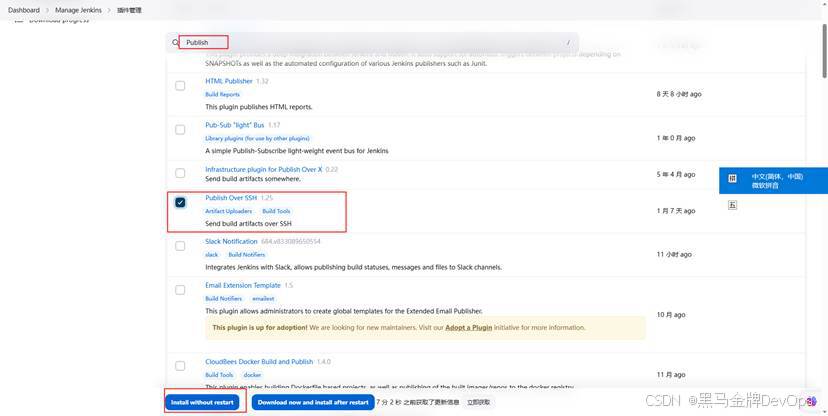The height and width of the screenshot is (416, 828).
Task: Open the Email Extension Template link
Action: [x=243, y=285]
